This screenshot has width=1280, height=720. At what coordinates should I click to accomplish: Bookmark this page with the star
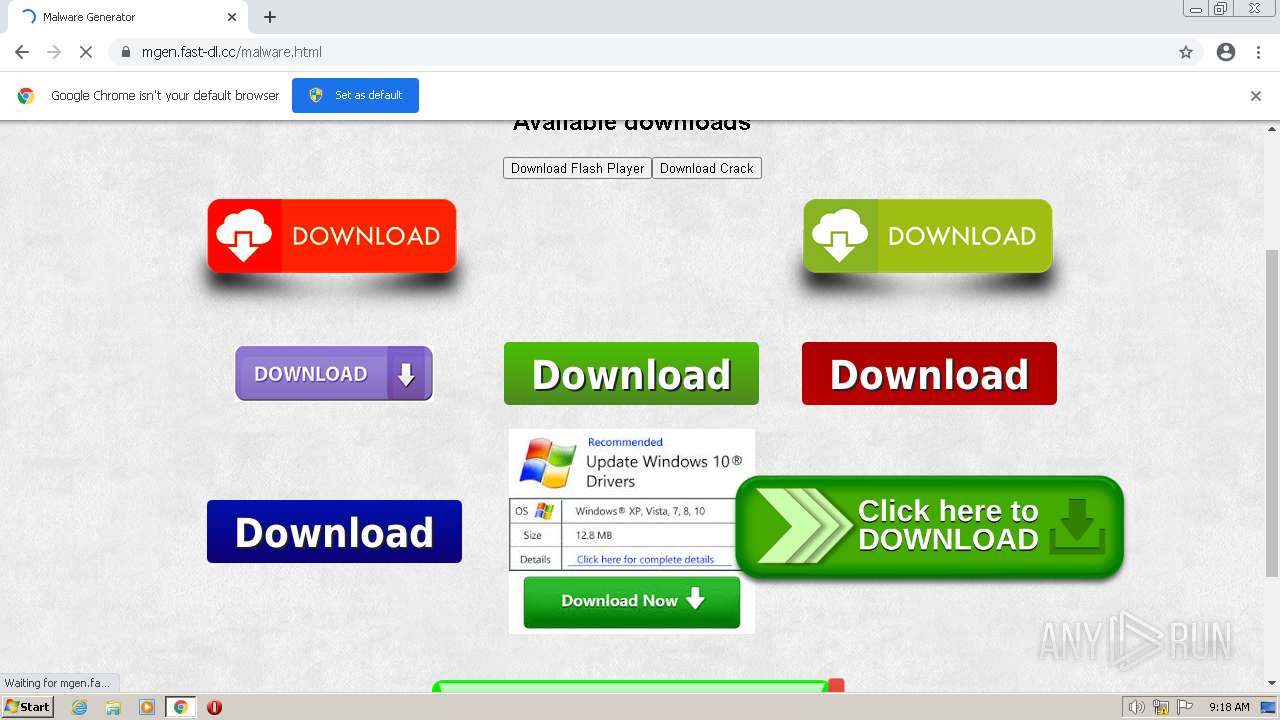[x=1186, y=52]
